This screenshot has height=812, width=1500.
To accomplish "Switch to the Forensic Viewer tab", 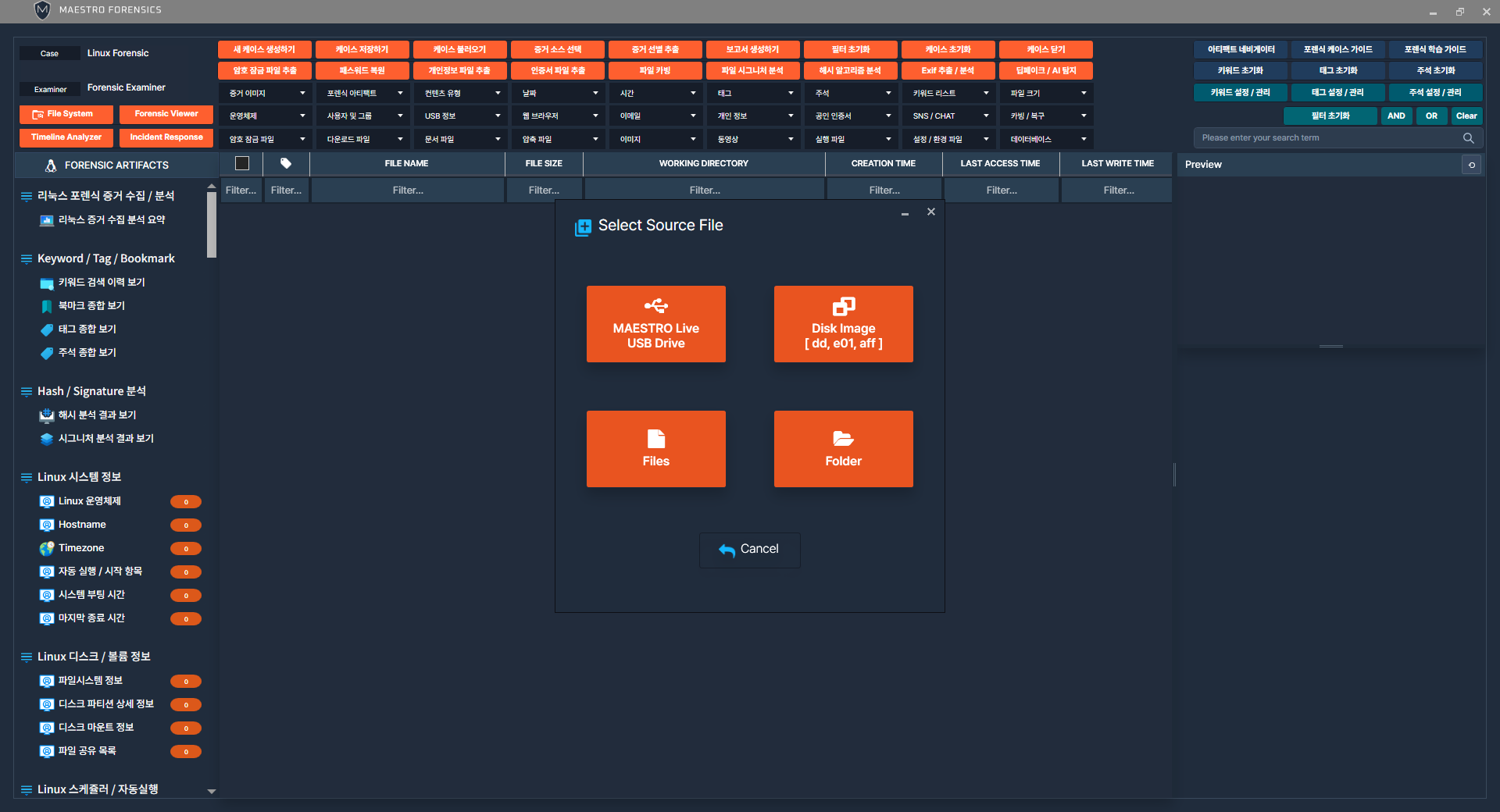I will pyautogui.click(x=166, y=114).
